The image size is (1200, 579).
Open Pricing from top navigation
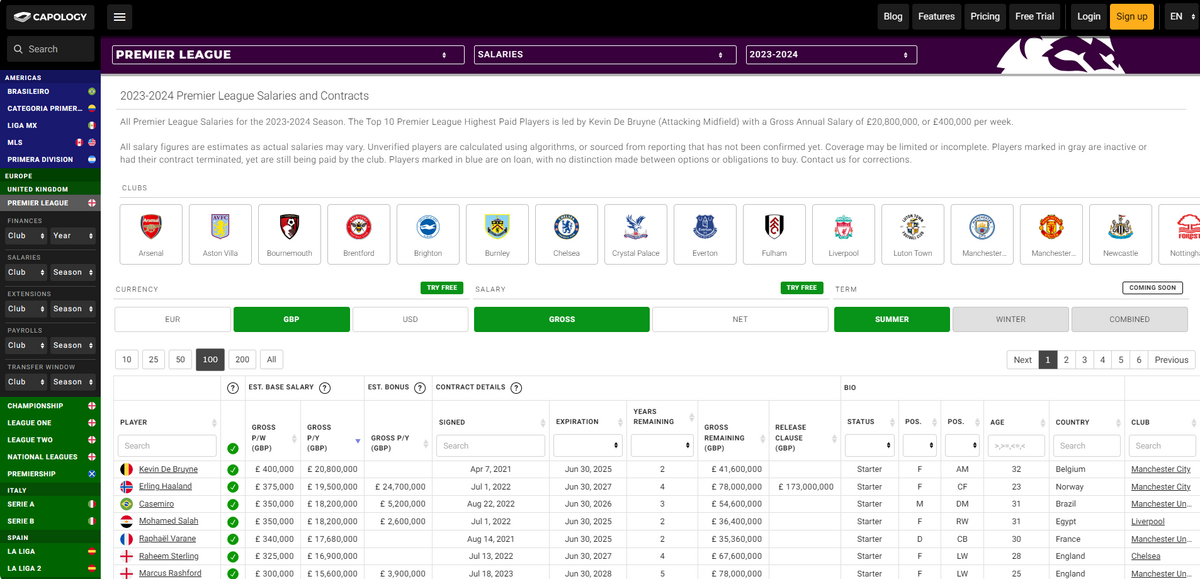pos(985,17)
